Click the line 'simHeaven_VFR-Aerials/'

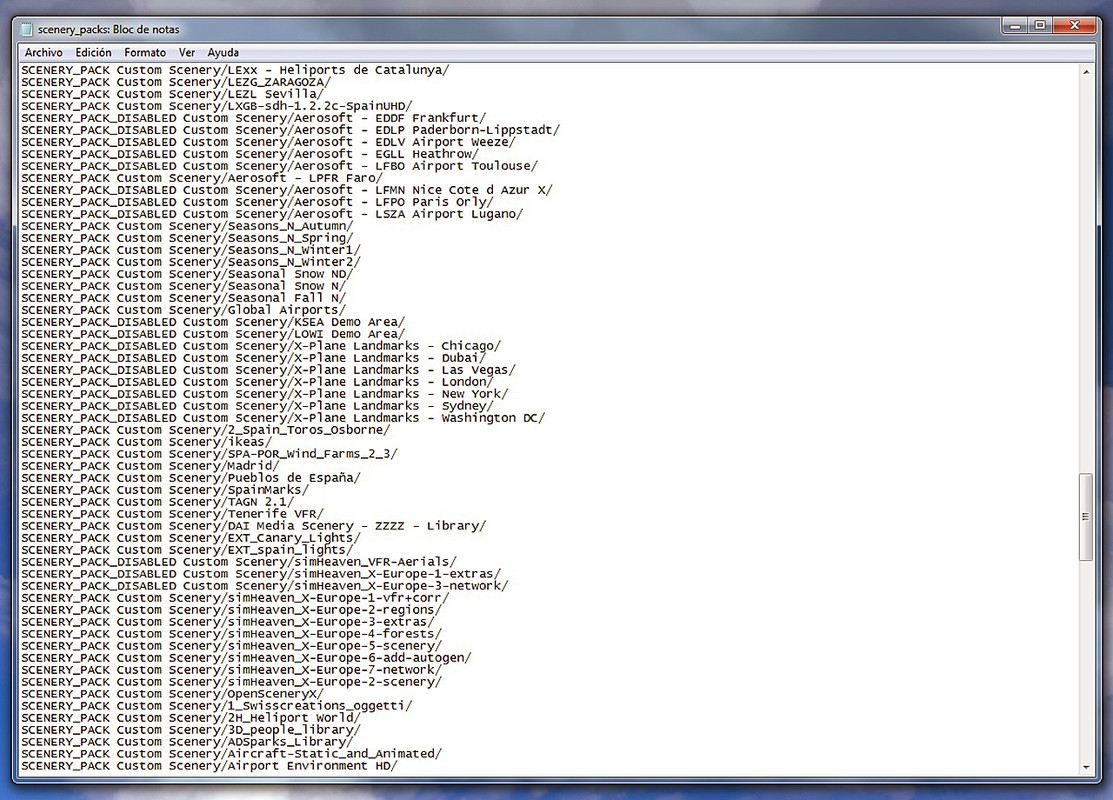click(x=239, y=562)
